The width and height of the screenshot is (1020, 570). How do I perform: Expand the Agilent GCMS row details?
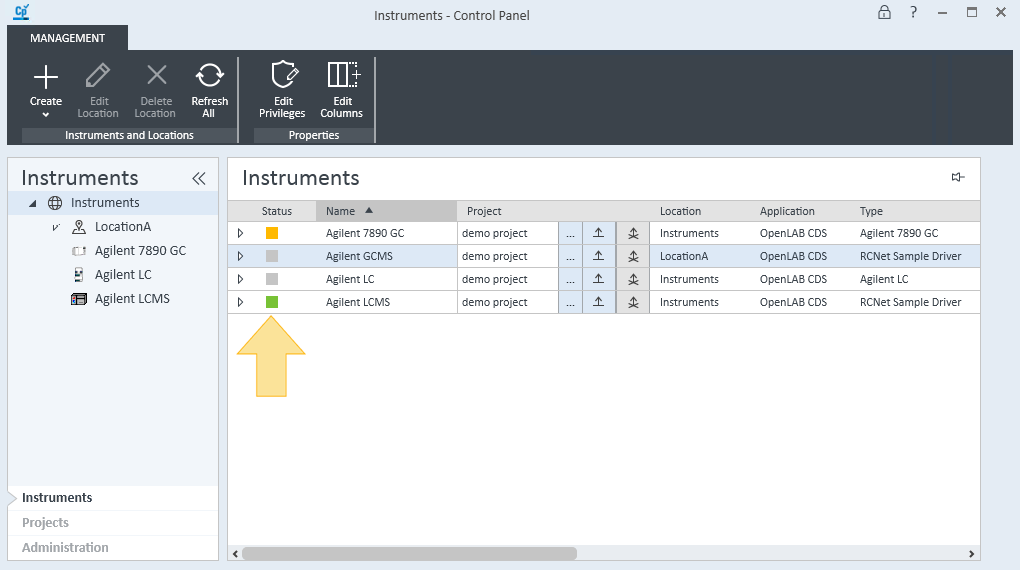(x=240, y=256)
